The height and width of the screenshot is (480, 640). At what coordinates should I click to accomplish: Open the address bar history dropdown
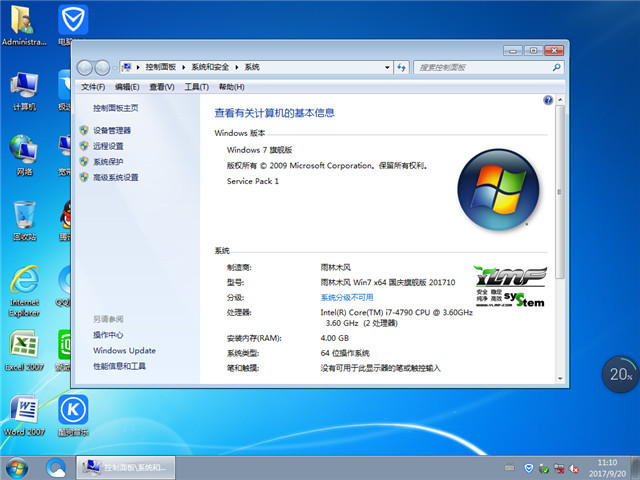(x=387, y=67)
